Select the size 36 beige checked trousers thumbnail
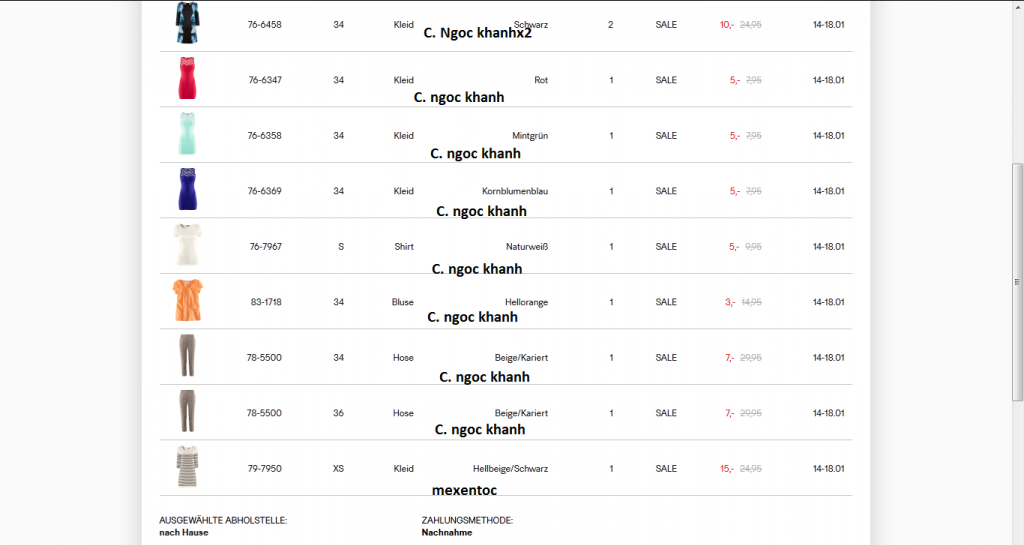This screenshot has width=1024, height=545. coord(187,411)
